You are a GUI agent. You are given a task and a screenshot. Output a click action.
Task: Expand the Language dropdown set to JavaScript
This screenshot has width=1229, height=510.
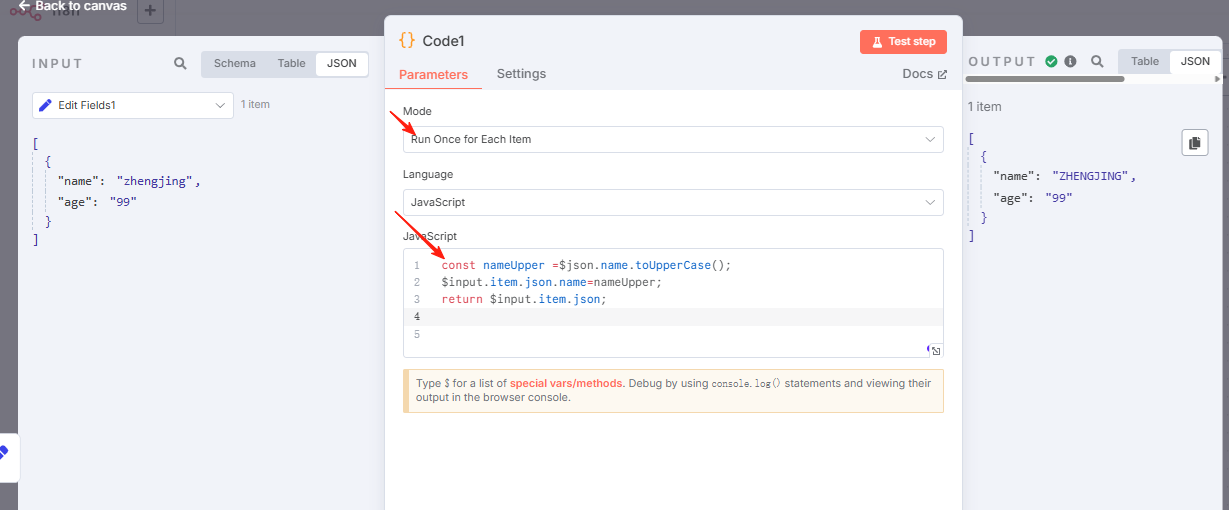coord(673,202)
